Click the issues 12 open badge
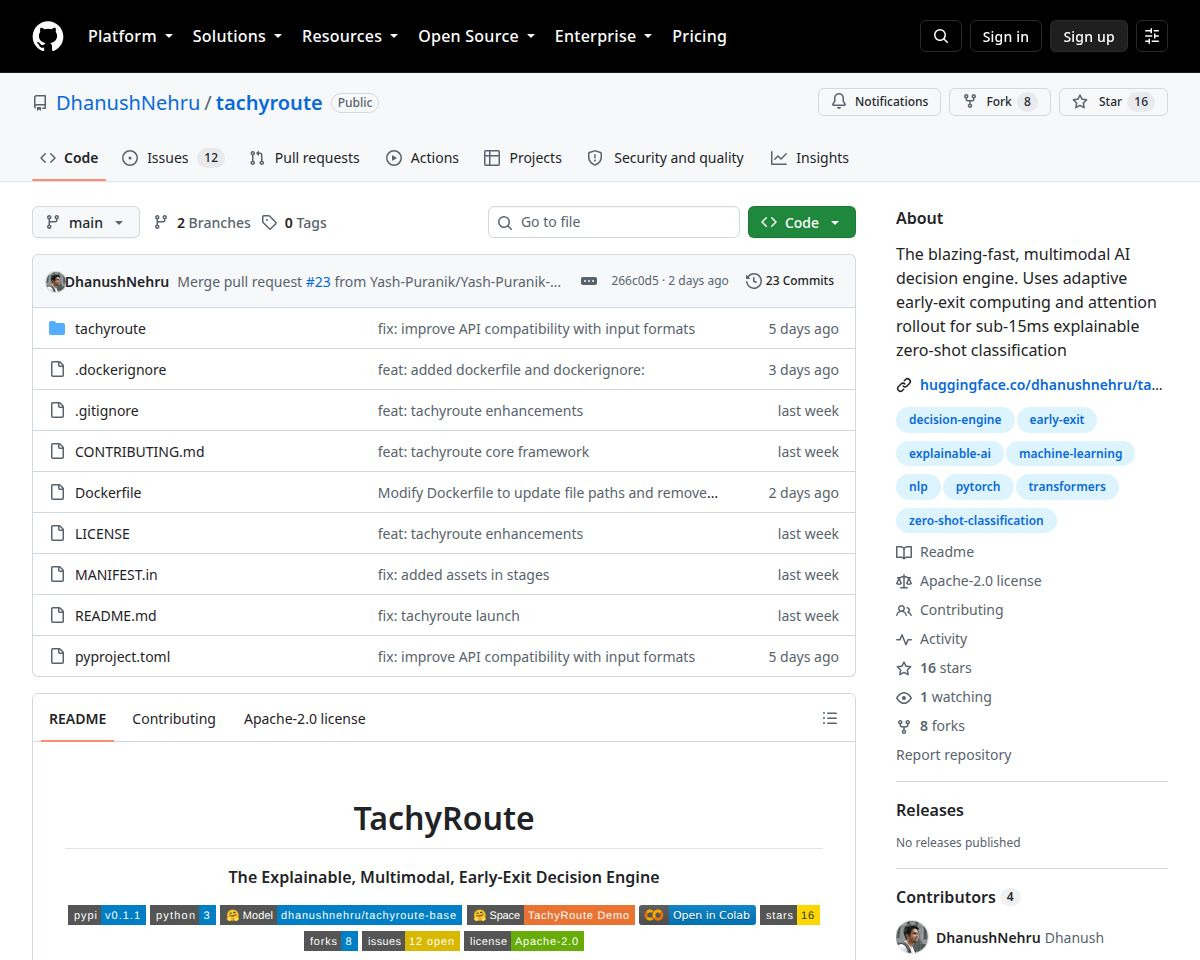 (x=411, y=941)
